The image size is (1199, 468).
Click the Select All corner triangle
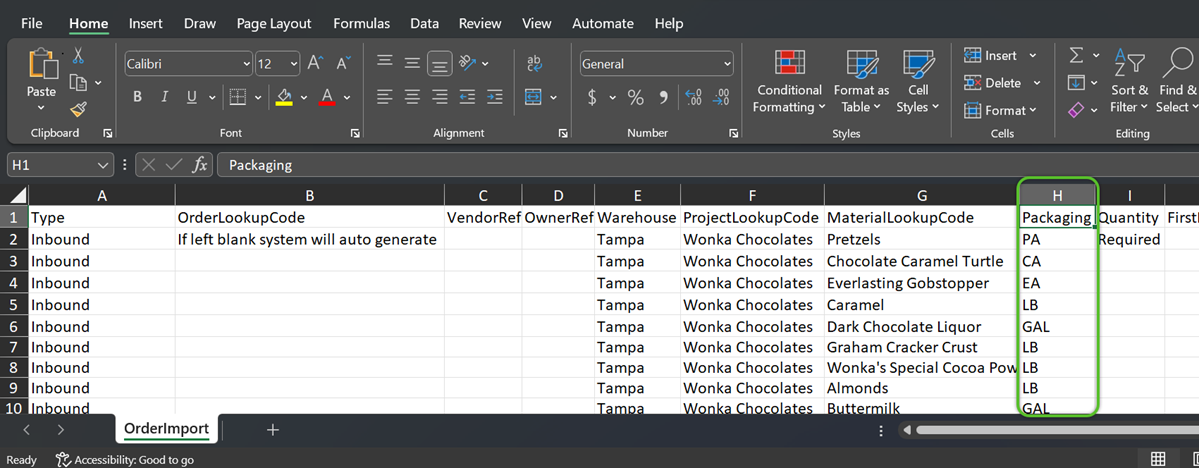click(16, 195)
